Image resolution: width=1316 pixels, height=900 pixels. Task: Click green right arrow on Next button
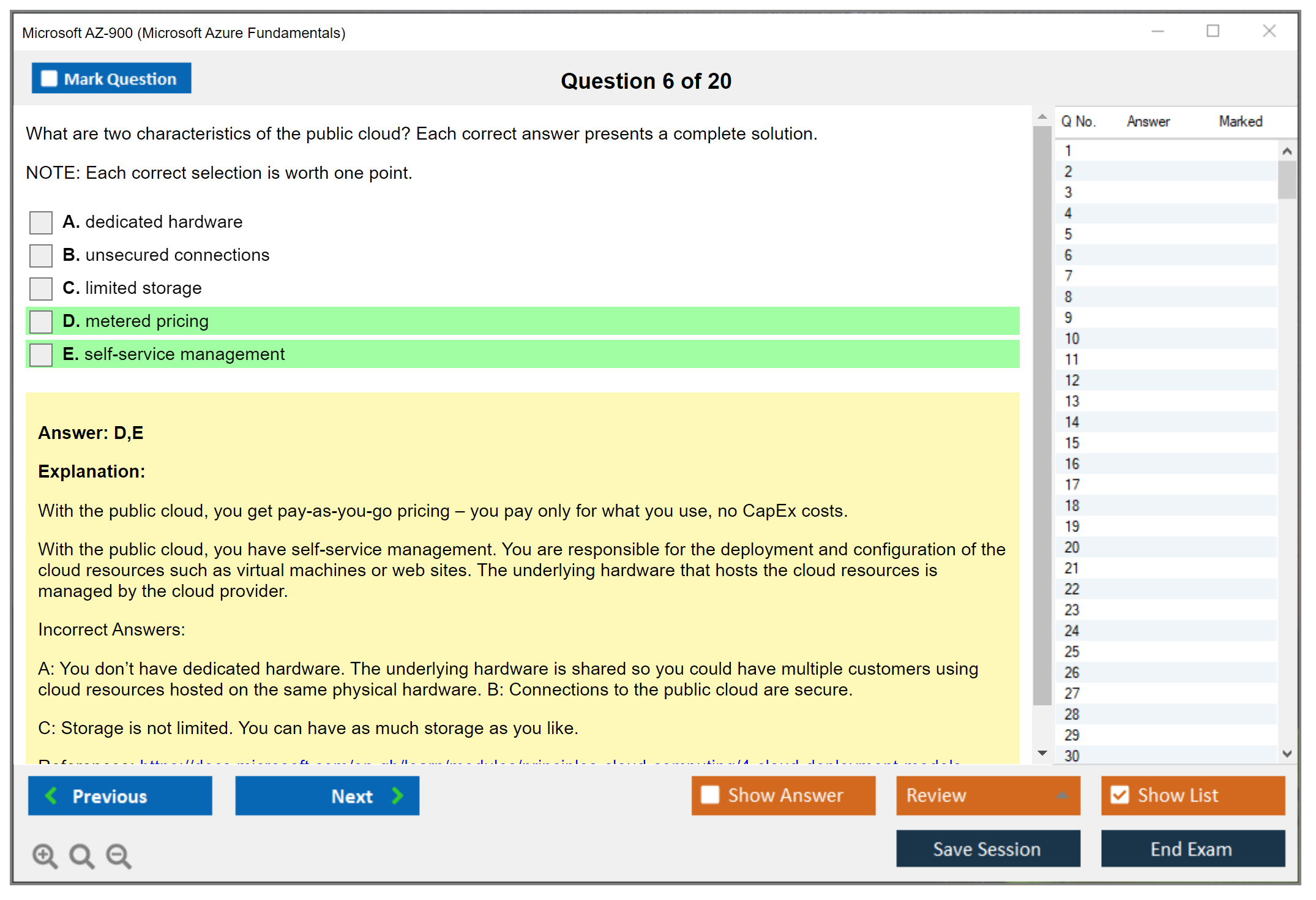click(397, 795)
